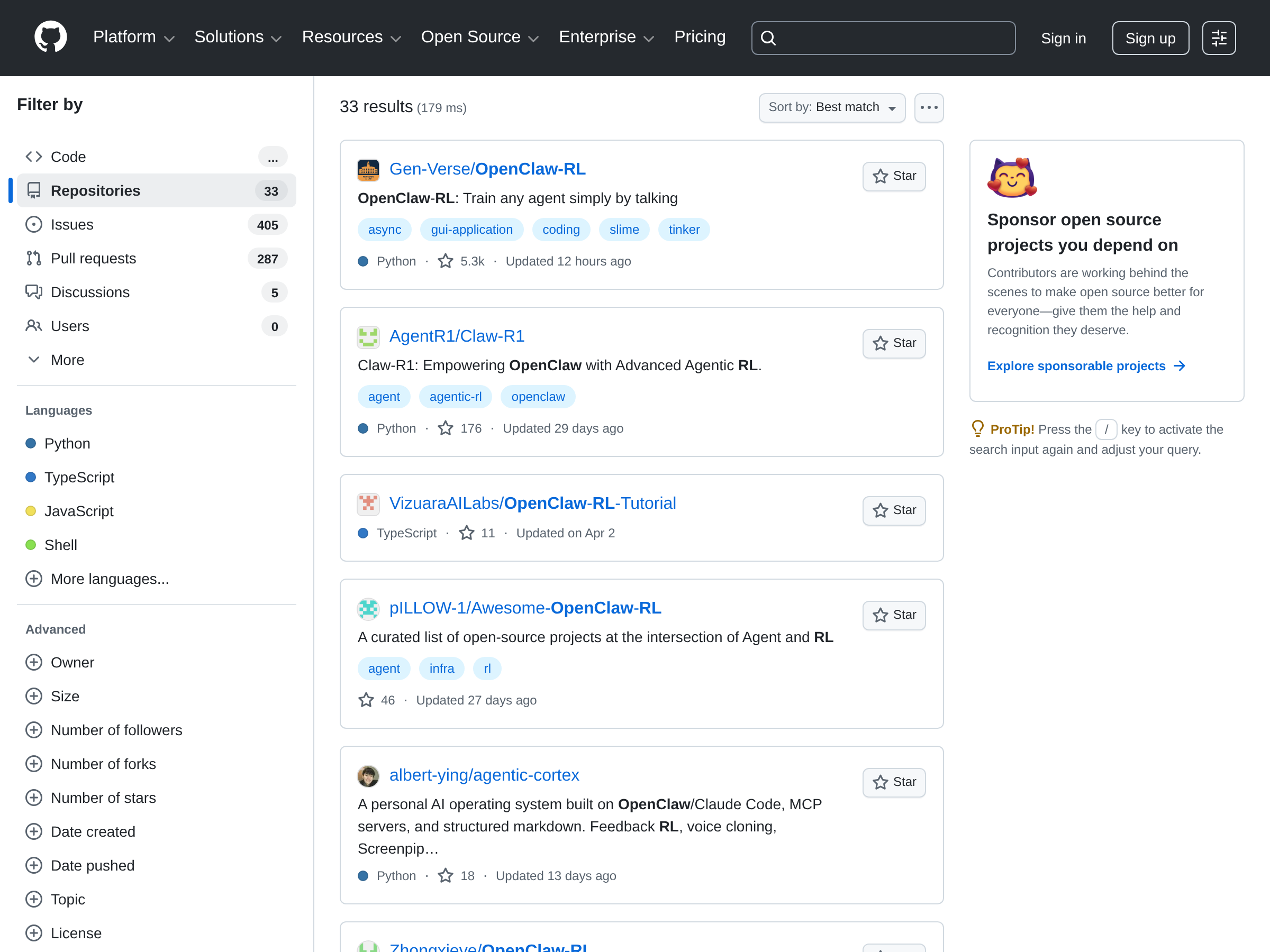Click the AgentR1 avatar icon
1270x952 pixels.
tap(368, 337)
